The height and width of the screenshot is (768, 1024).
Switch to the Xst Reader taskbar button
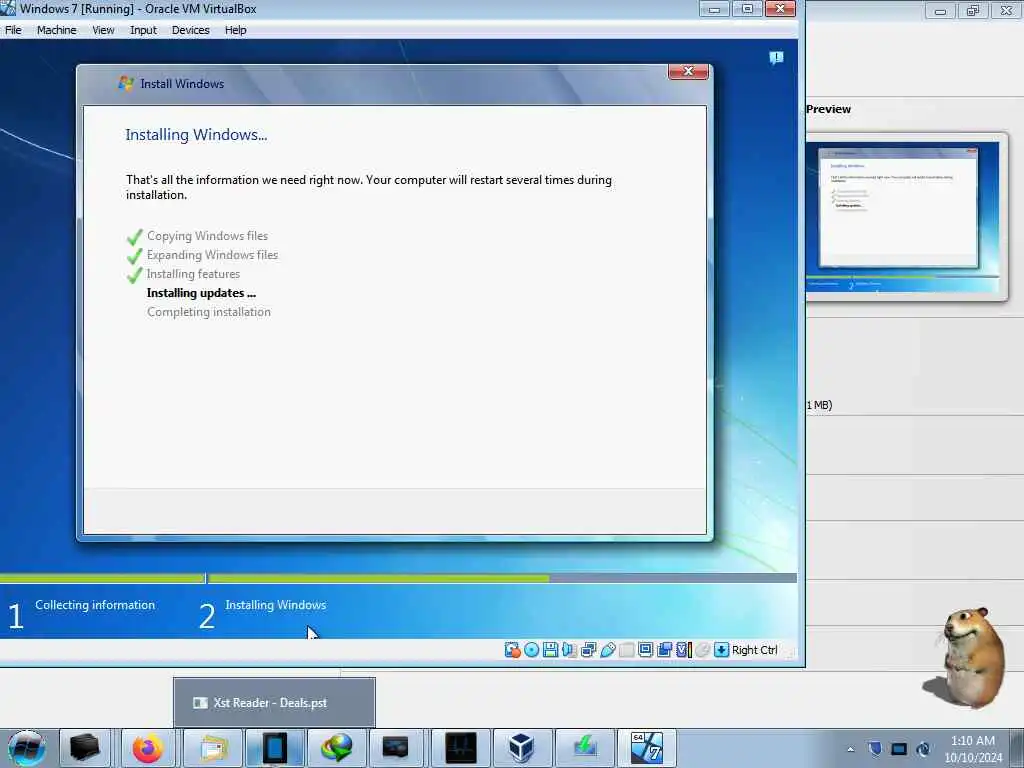click(x=275, y=748)
